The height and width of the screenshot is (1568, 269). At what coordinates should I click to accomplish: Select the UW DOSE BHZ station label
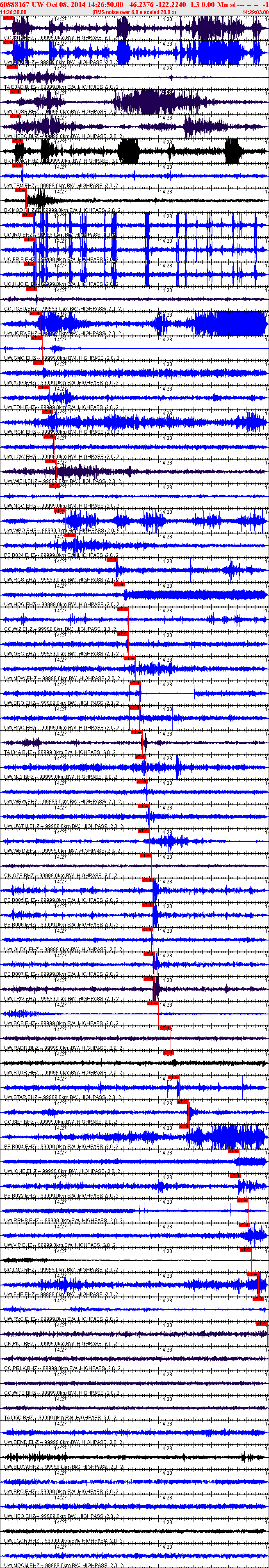(61, 112)
